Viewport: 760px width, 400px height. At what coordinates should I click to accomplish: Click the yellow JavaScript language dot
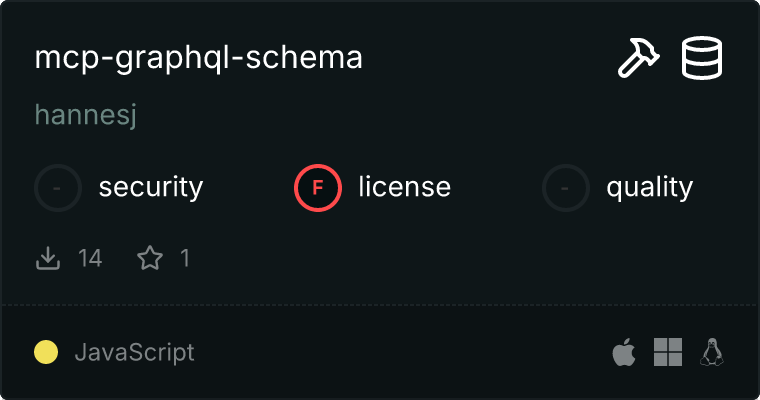point(46,352)
